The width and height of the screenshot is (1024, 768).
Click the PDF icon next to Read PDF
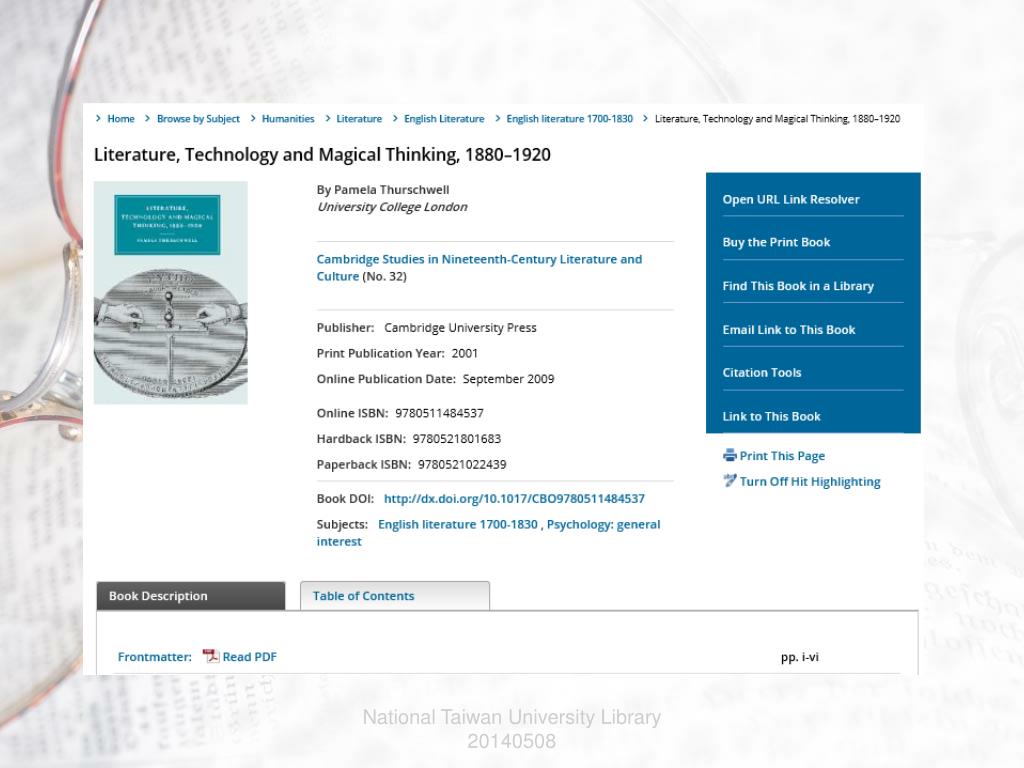tap(210, 656)
